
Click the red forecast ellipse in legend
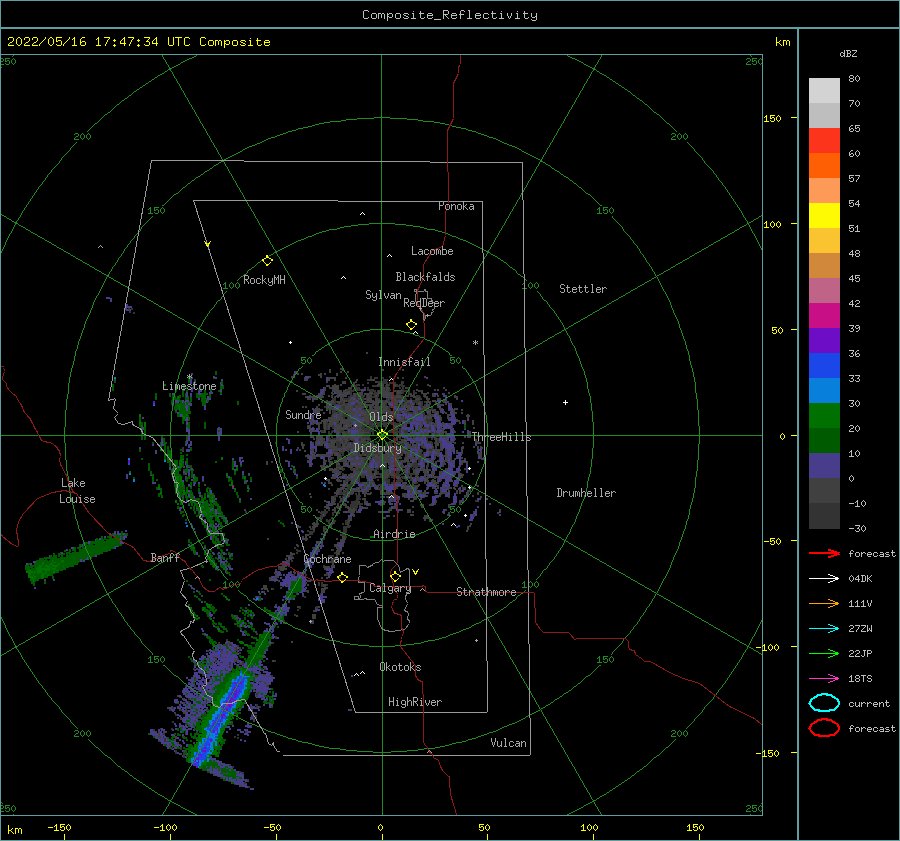(x=824, y=728)
